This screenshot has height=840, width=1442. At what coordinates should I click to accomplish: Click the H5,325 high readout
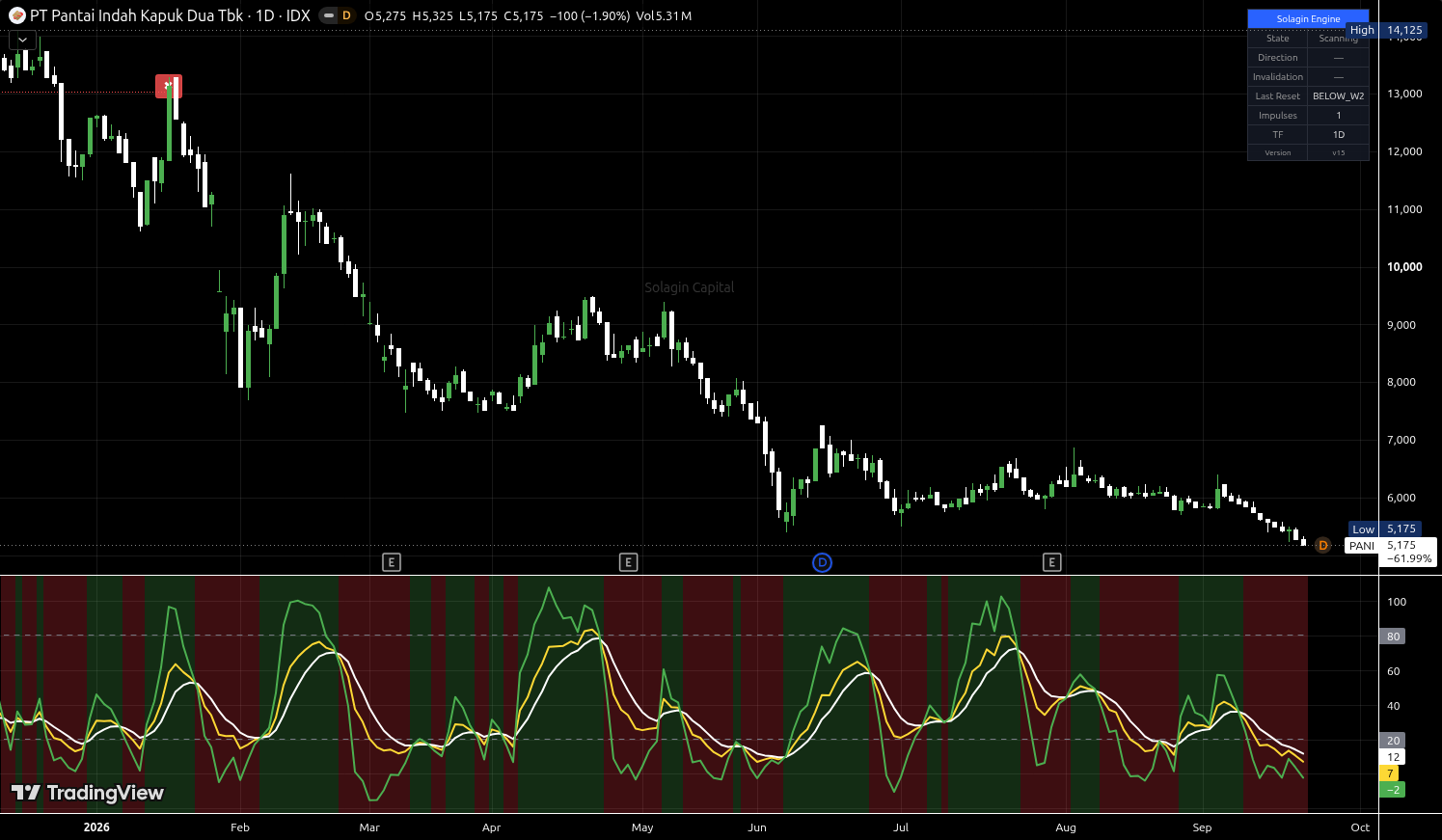click(x=432, y=15)
